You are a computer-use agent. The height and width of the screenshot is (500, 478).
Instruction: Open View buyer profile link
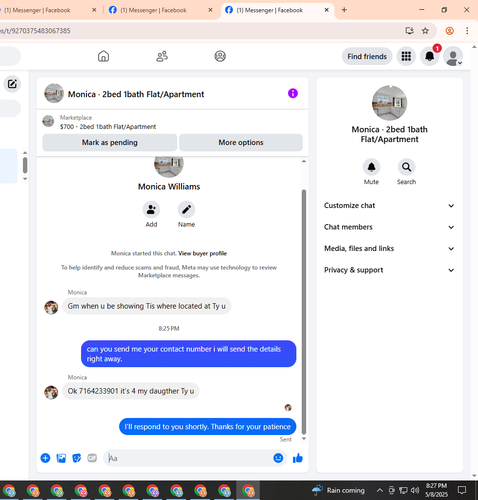click(202, 253)
